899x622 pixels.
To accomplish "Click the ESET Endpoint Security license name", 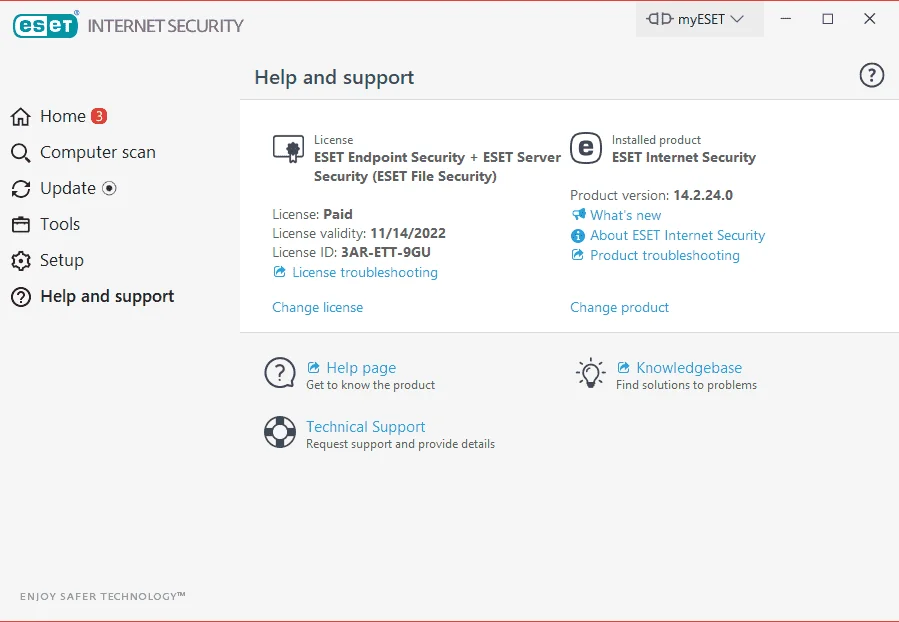I will 437,167.
